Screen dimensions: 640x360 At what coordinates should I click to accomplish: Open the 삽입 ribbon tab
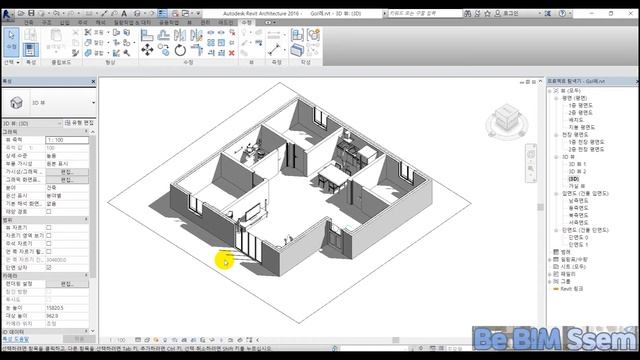point(64,22)
